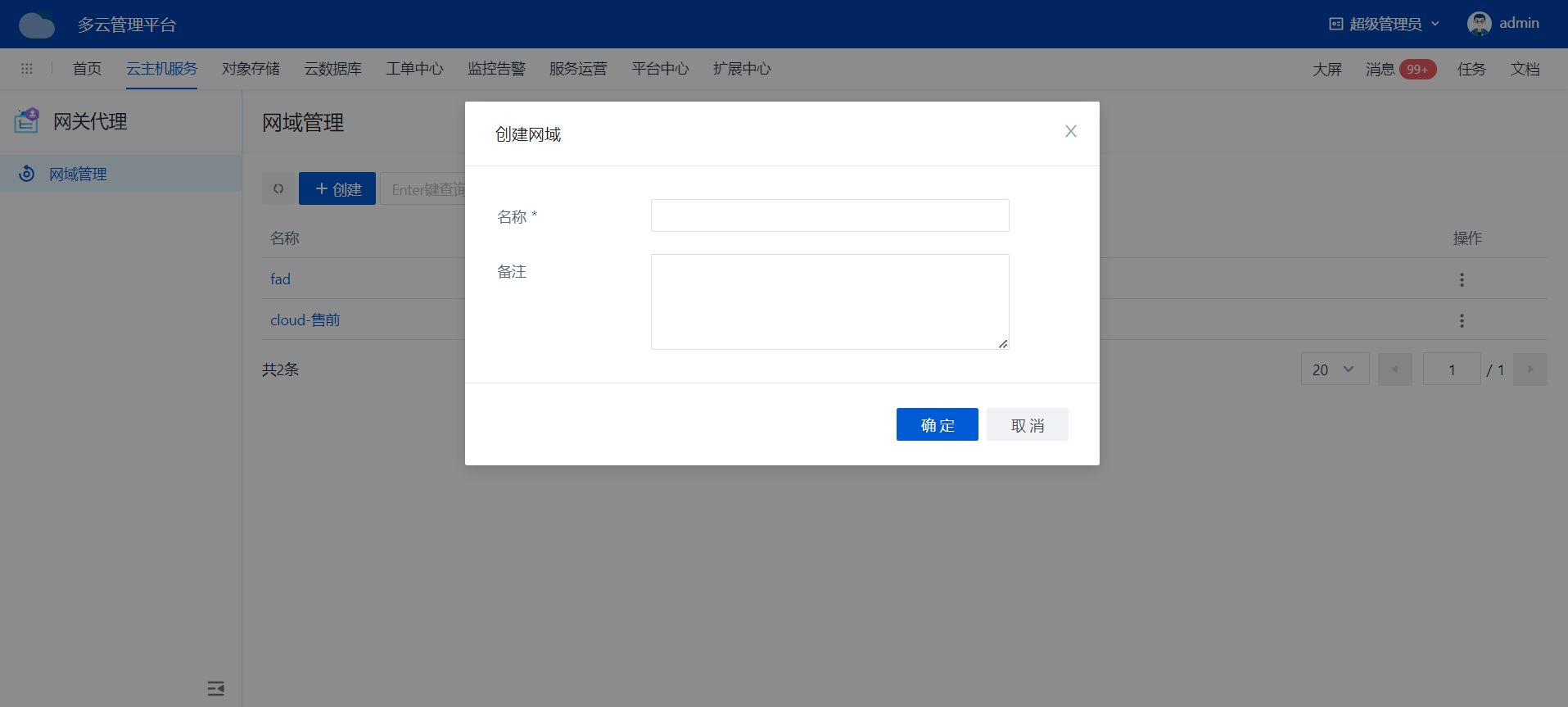Select the 云主机服务 menu tab
The height and width of the screenshot is (707, 1568).
tap(161, 69)
